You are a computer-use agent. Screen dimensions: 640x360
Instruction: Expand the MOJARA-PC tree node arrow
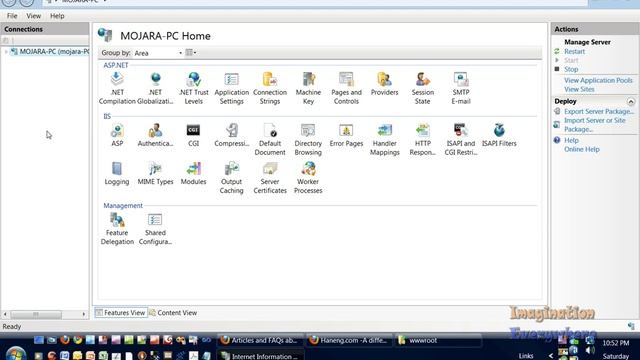tap(6, 52)
